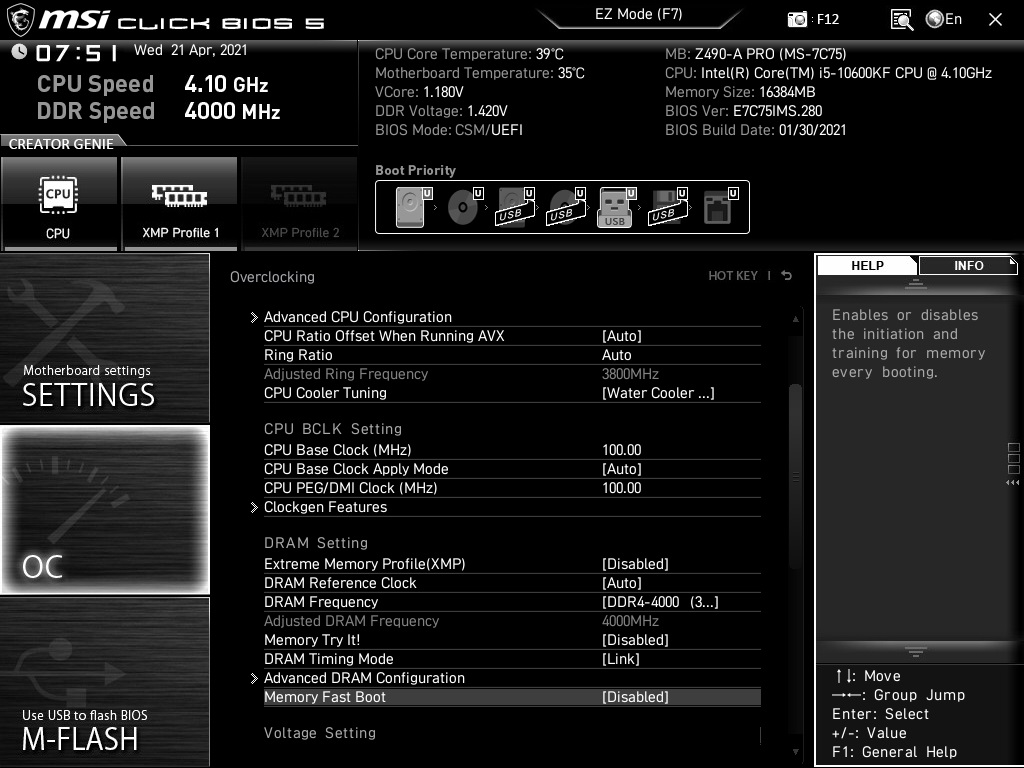
Task: Open the HOT KEY list
Action: 733,276
